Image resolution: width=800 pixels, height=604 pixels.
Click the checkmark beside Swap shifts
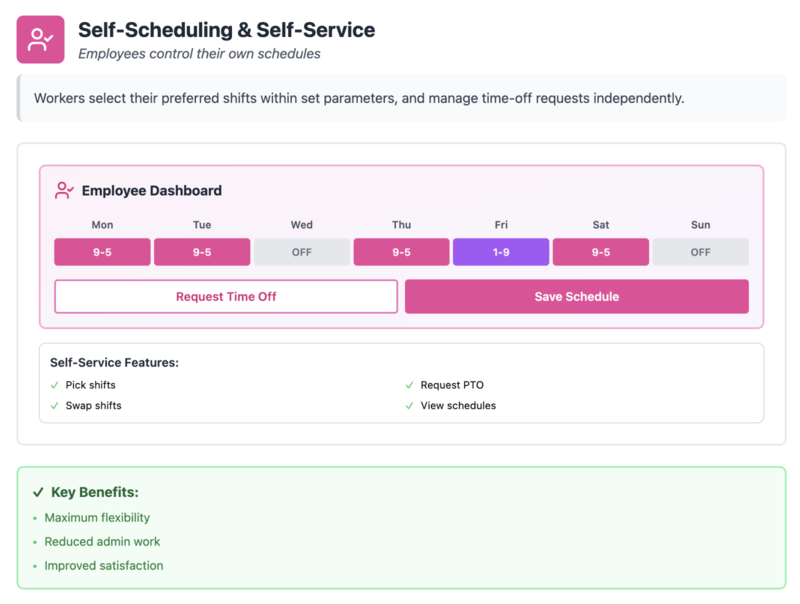(x=55, y=406)
